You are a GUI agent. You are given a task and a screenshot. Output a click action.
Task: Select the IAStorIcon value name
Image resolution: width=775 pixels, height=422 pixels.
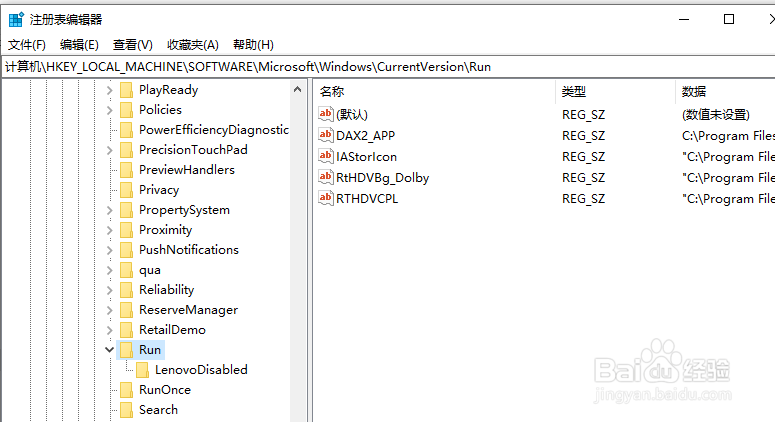pos(366,157)
